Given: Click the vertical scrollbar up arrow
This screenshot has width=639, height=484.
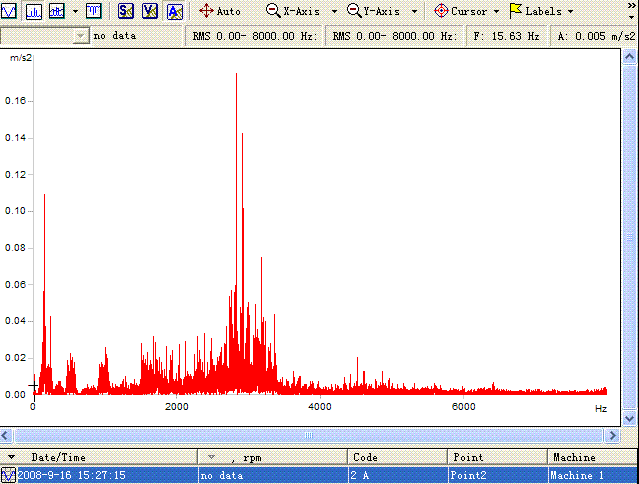Looking at the screenshot, I should (x=630, y=57).
